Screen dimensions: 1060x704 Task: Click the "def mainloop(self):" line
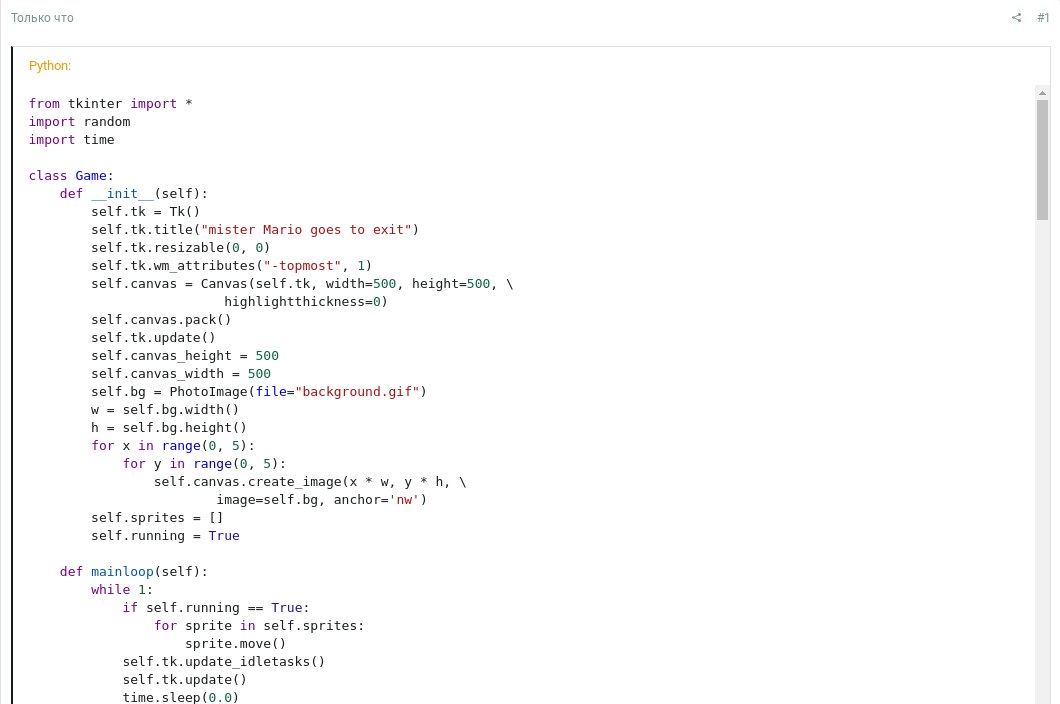[134, 572]
